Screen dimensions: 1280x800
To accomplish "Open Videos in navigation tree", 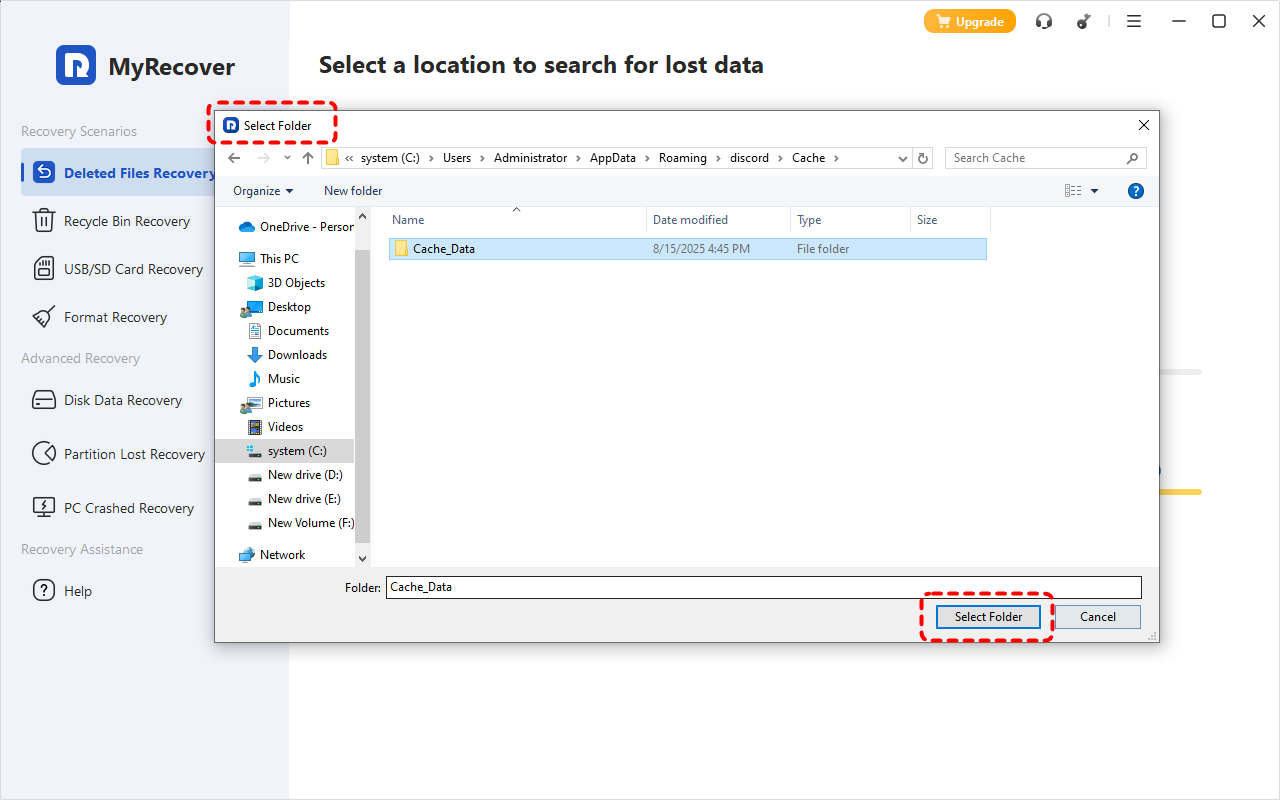I will coord(275,427).
